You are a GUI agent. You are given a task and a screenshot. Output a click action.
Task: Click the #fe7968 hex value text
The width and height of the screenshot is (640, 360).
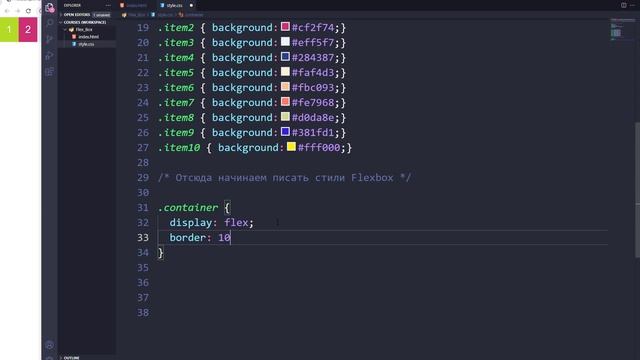[313, 102]
